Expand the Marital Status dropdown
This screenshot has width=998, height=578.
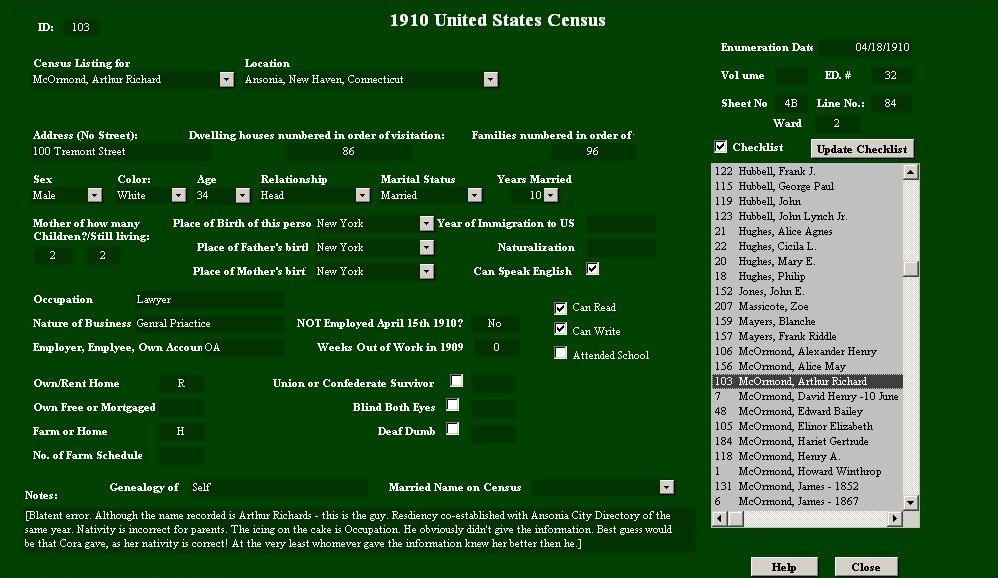(474, 195)
